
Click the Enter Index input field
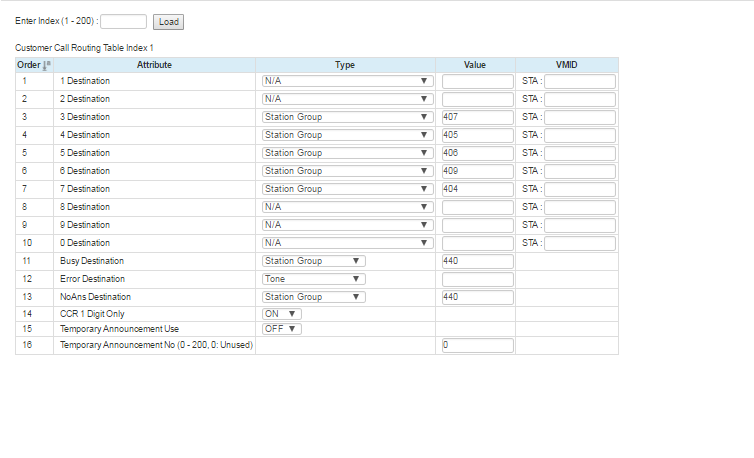pyautogui.click(x=124, y=21)
